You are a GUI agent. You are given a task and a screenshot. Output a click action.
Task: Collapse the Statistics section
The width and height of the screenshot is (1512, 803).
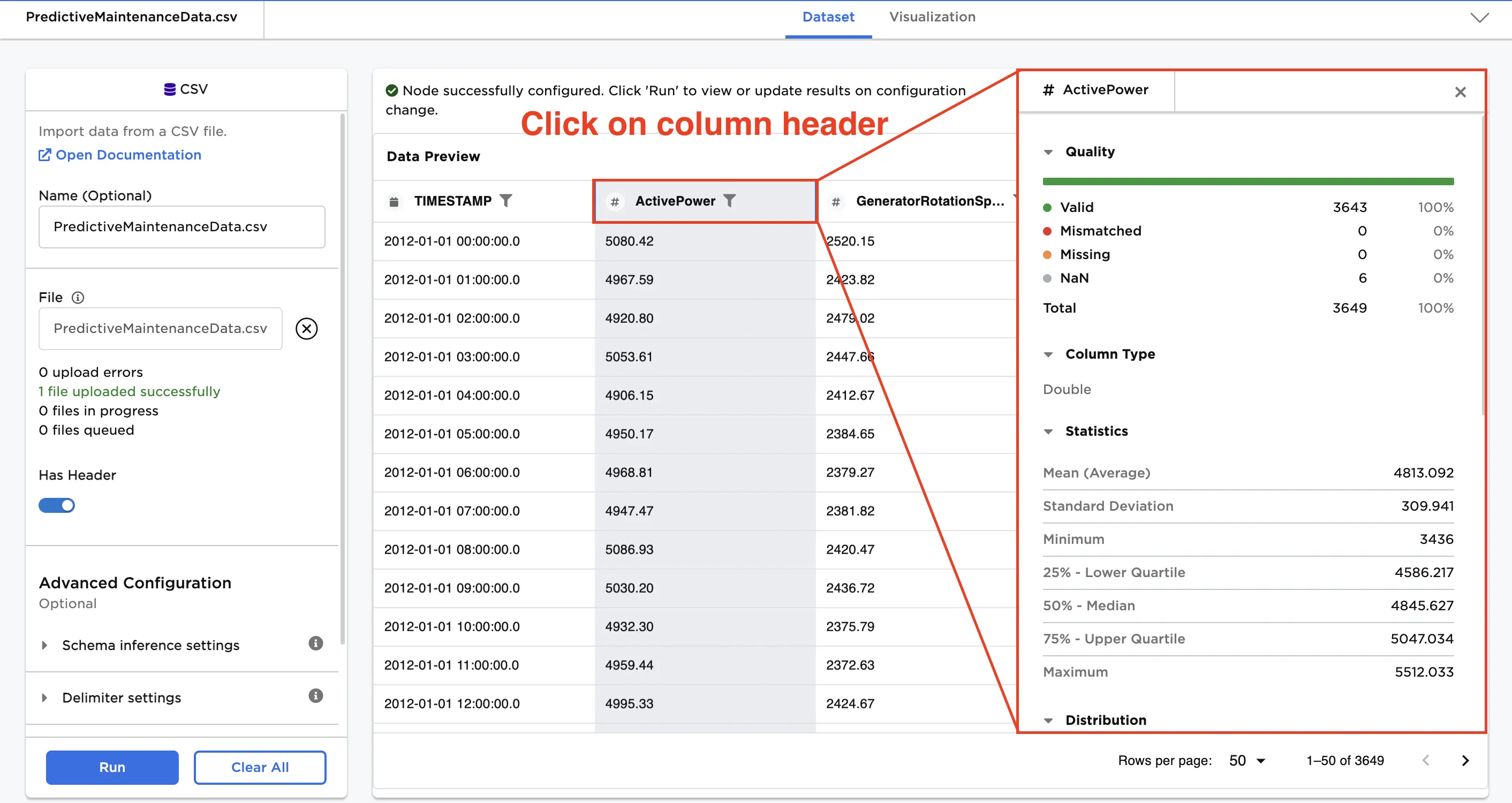1048,431
